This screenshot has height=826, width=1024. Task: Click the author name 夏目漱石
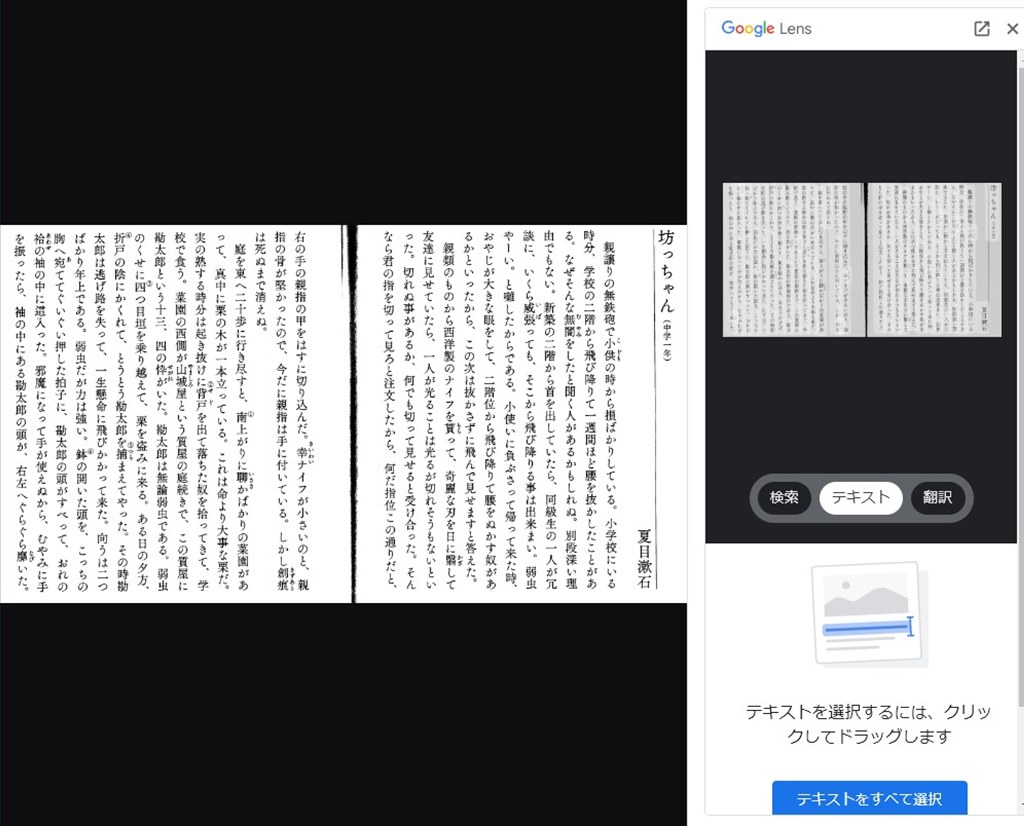(645, 559)
